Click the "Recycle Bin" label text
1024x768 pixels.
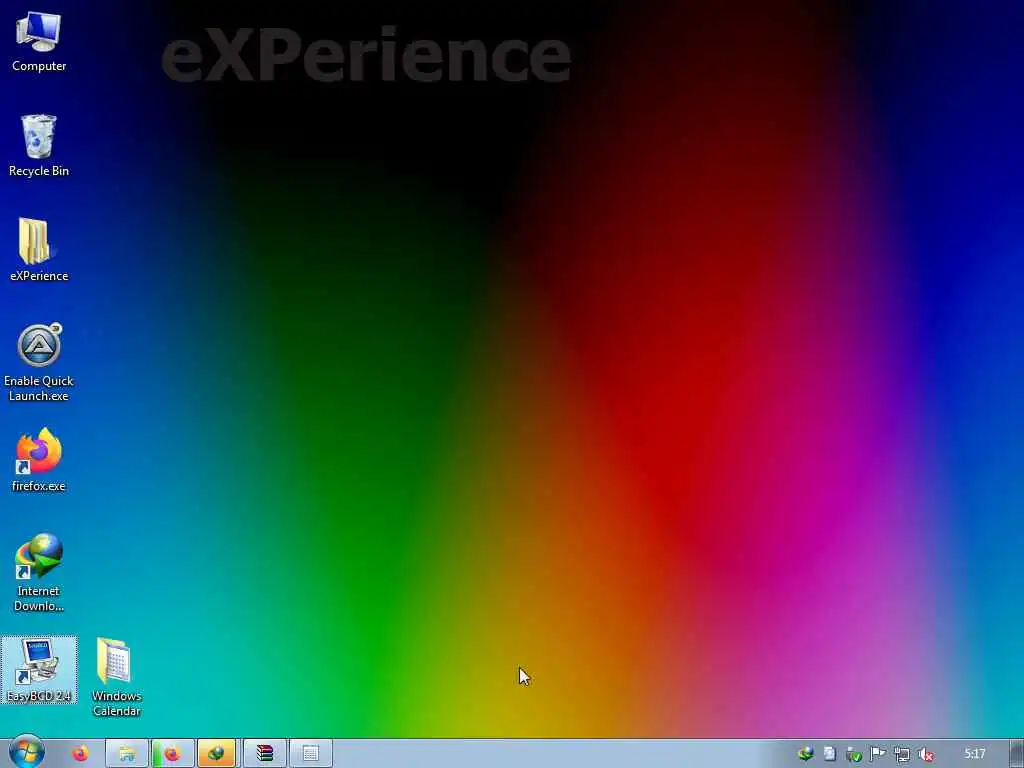click(x=39, y=170)
